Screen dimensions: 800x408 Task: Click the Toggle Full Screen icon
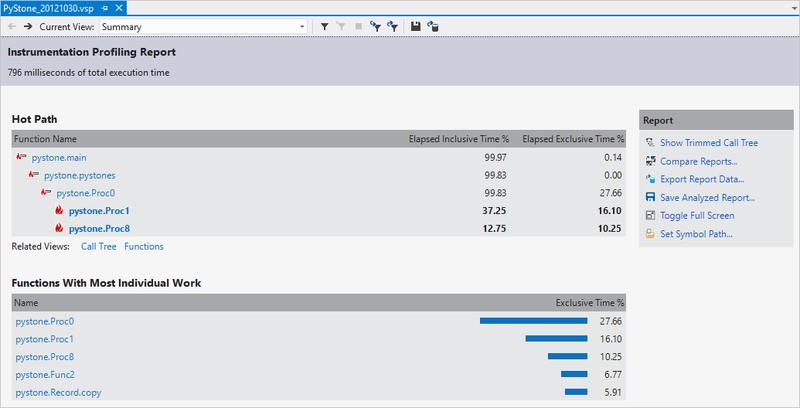pos(650,215)
